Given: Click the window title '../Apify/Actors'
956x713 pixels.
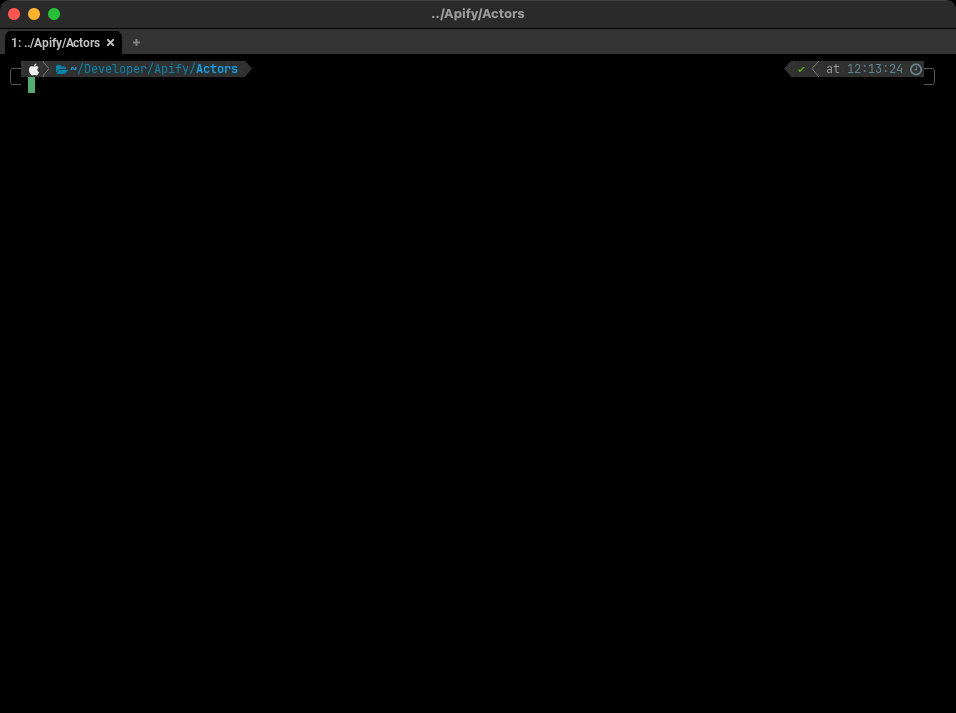Looking at the screenshot, I should [478, 14].
